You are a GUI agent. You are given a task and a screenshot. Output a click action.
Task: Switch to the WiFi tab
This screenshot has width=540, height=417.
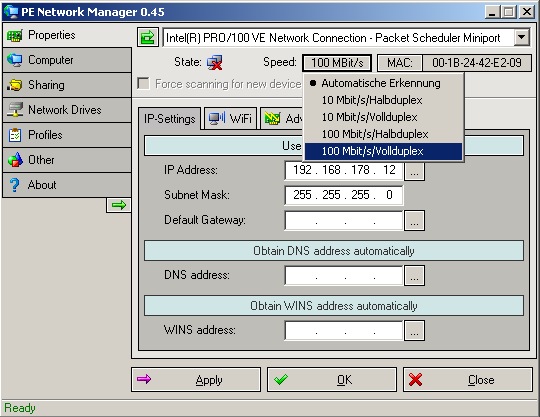(230, 118)
